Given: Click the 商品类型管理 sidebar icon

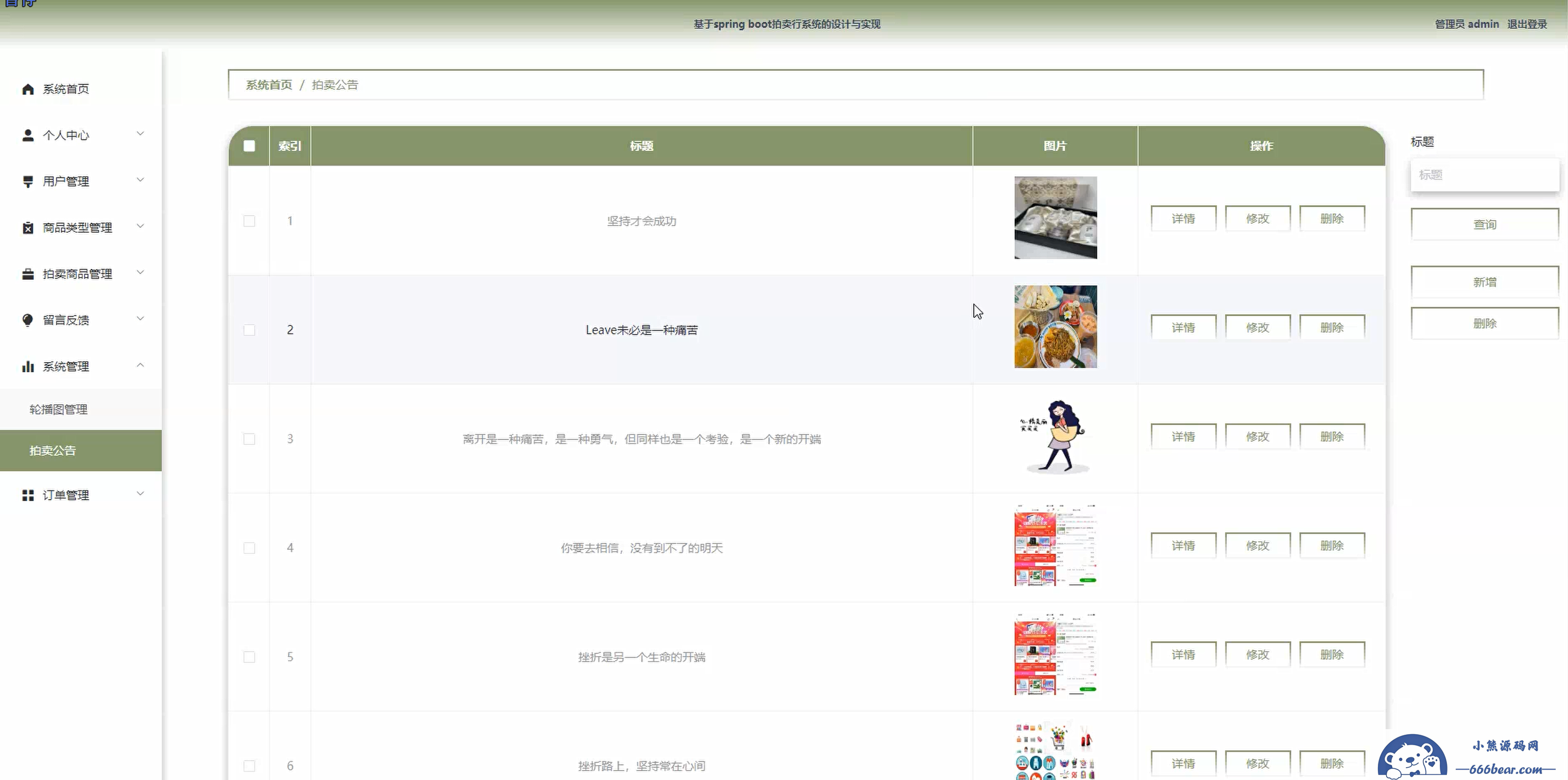Looking at the screenshot, I should pos(28,228).
